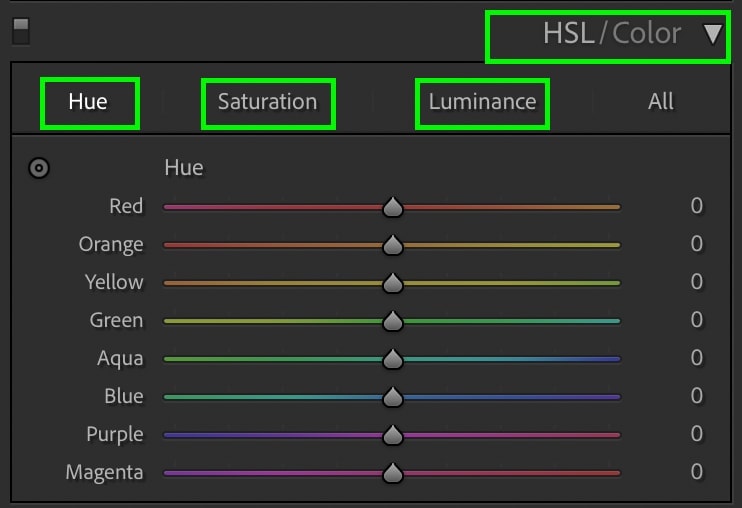The image size is (742, 508).
Task: Click the Red hue value field
Action: click(696, 207)
